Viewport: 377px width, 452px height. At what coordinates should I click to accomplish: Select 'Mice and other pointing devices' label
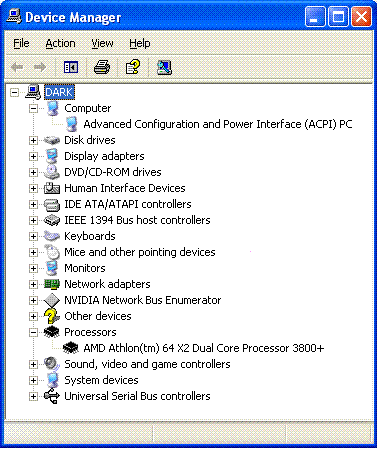point(140,252)
